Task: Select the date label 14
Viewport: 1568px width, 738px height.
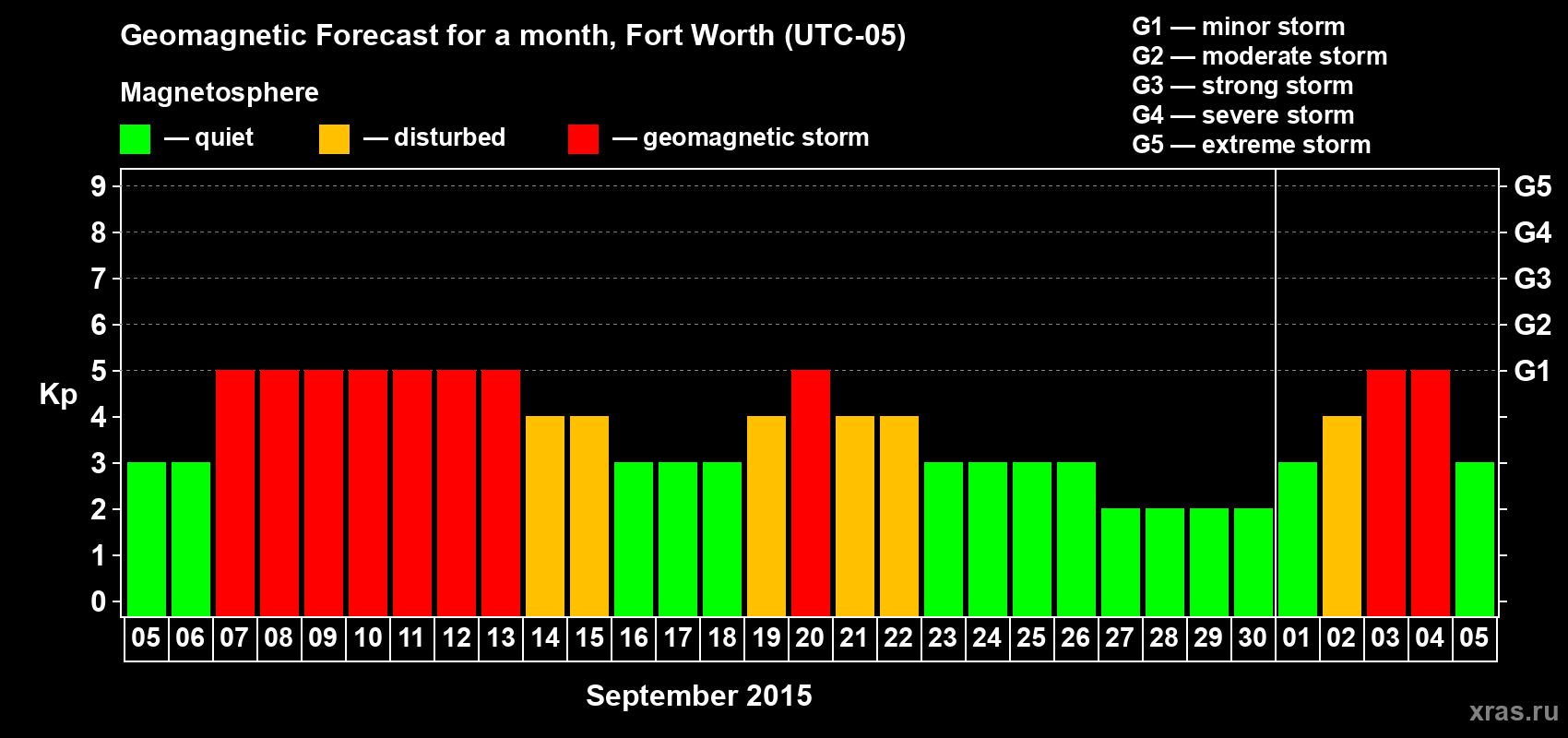Action: tap(544, 637)
